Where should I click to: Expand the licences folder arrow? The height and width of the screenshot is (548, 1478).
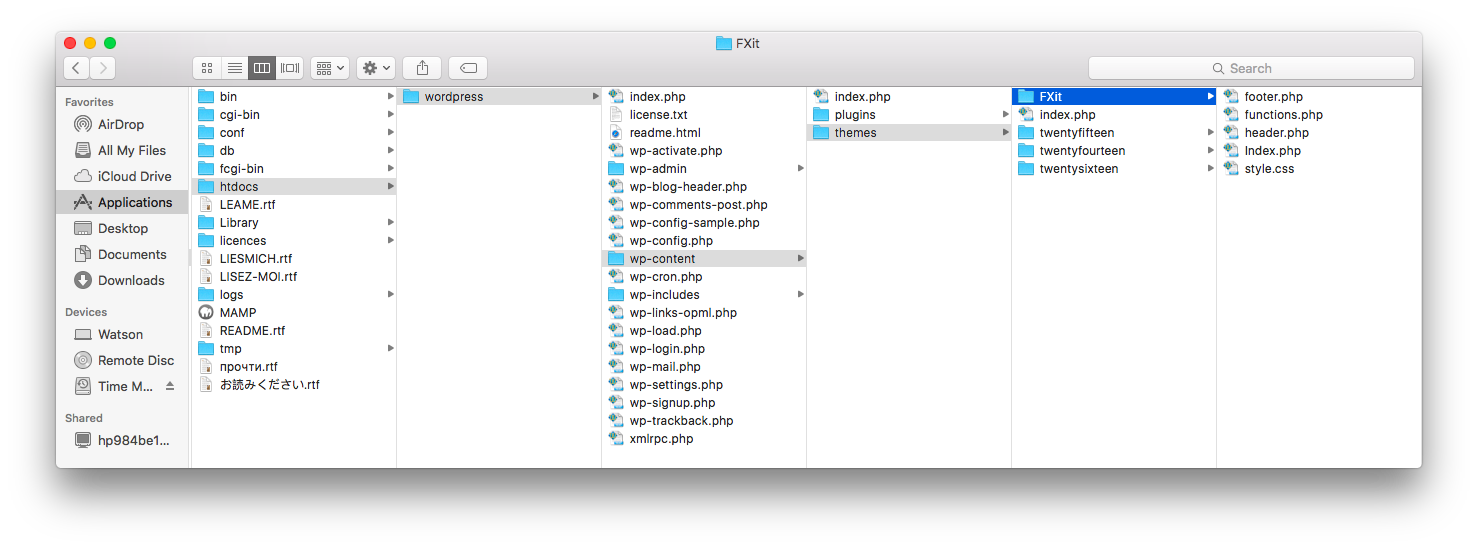point(391,241)
